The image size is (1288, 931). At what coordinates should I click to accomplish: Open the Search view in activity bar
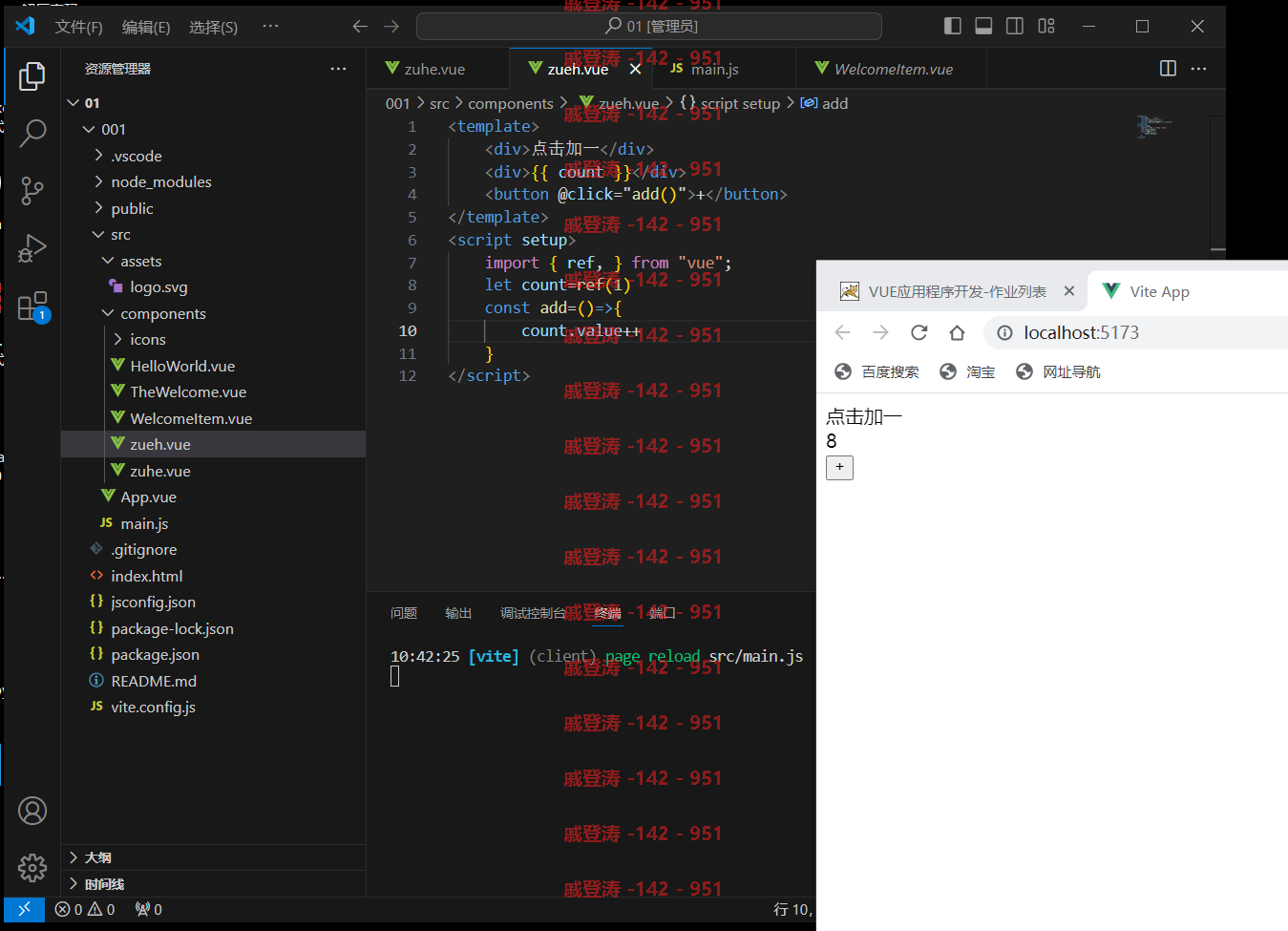point(32,134)
